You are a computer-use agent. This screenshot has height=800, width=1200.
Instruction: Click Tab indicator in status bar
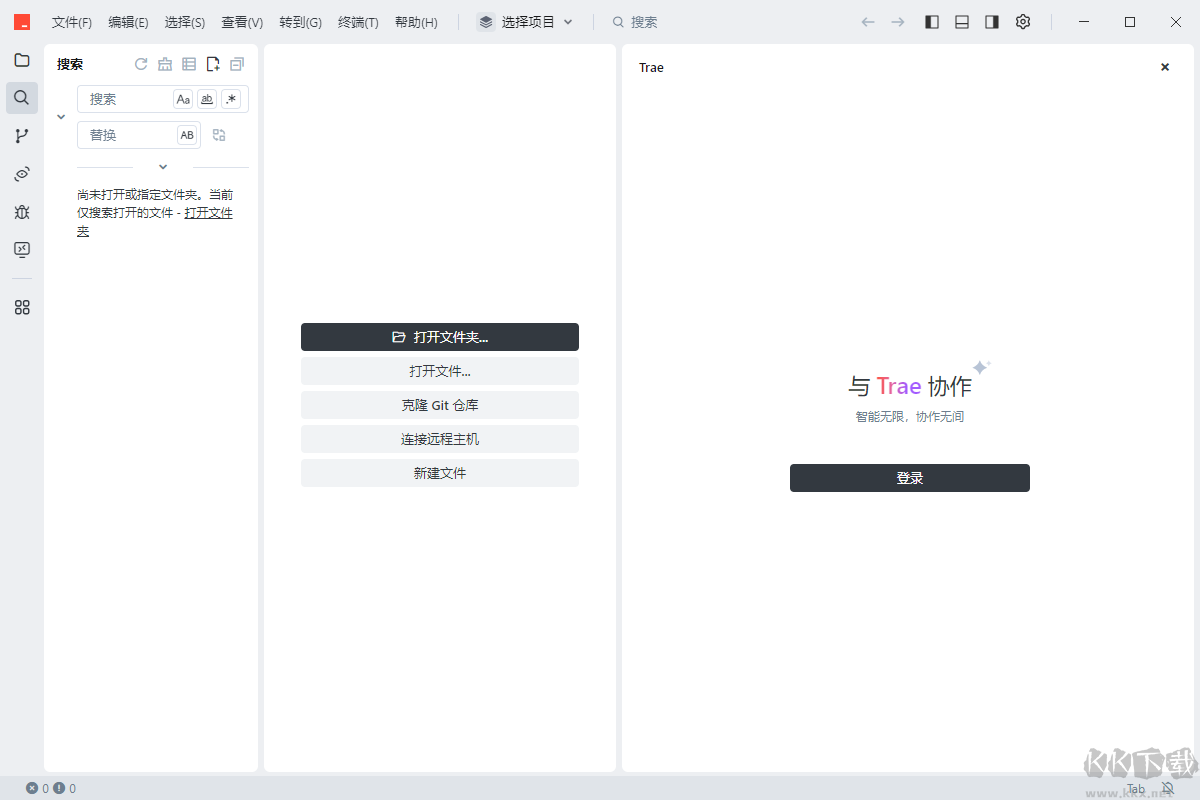tap(1136, 788)
